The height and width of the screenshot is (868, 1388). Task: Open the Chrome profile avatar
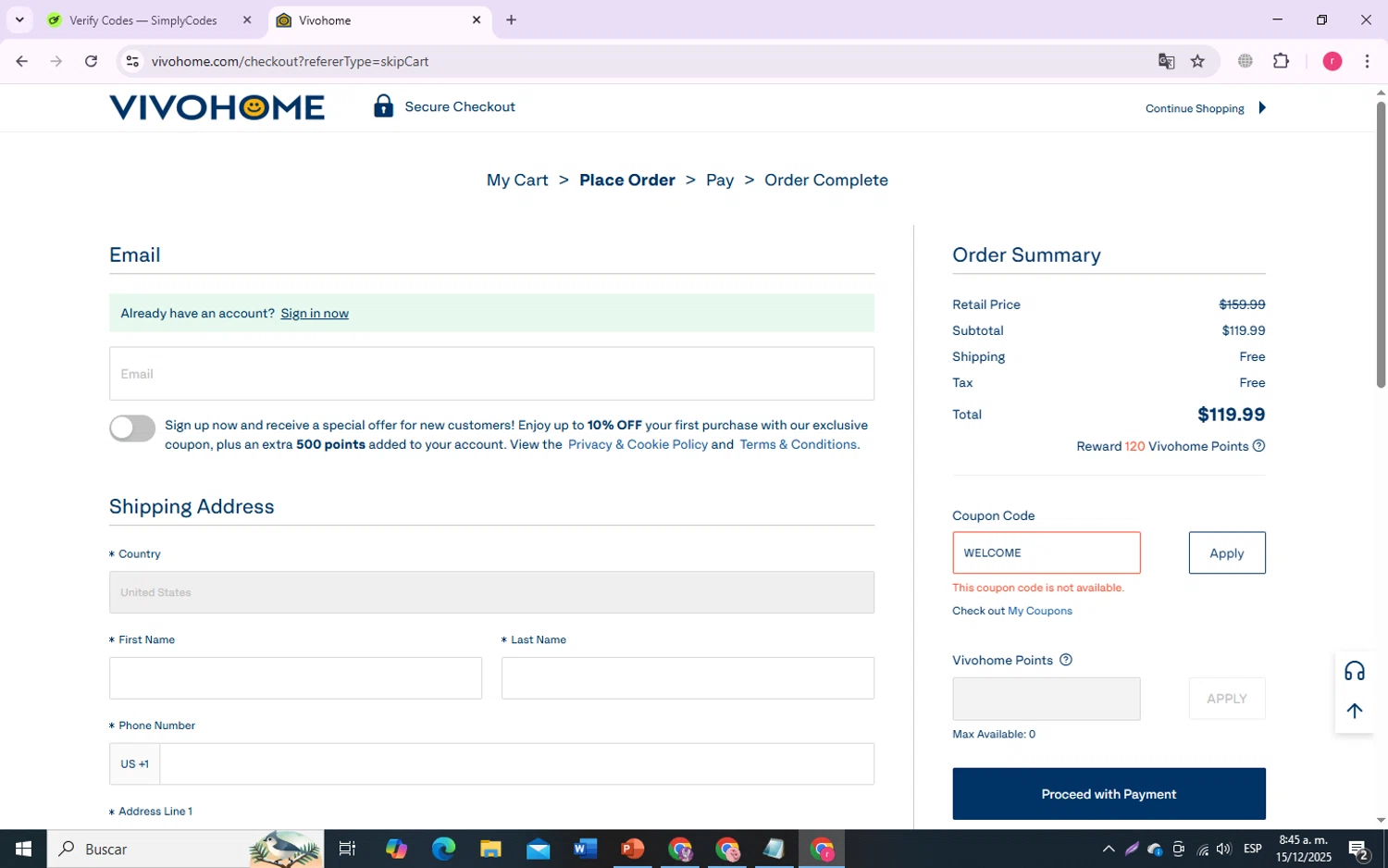point(1332,61)
